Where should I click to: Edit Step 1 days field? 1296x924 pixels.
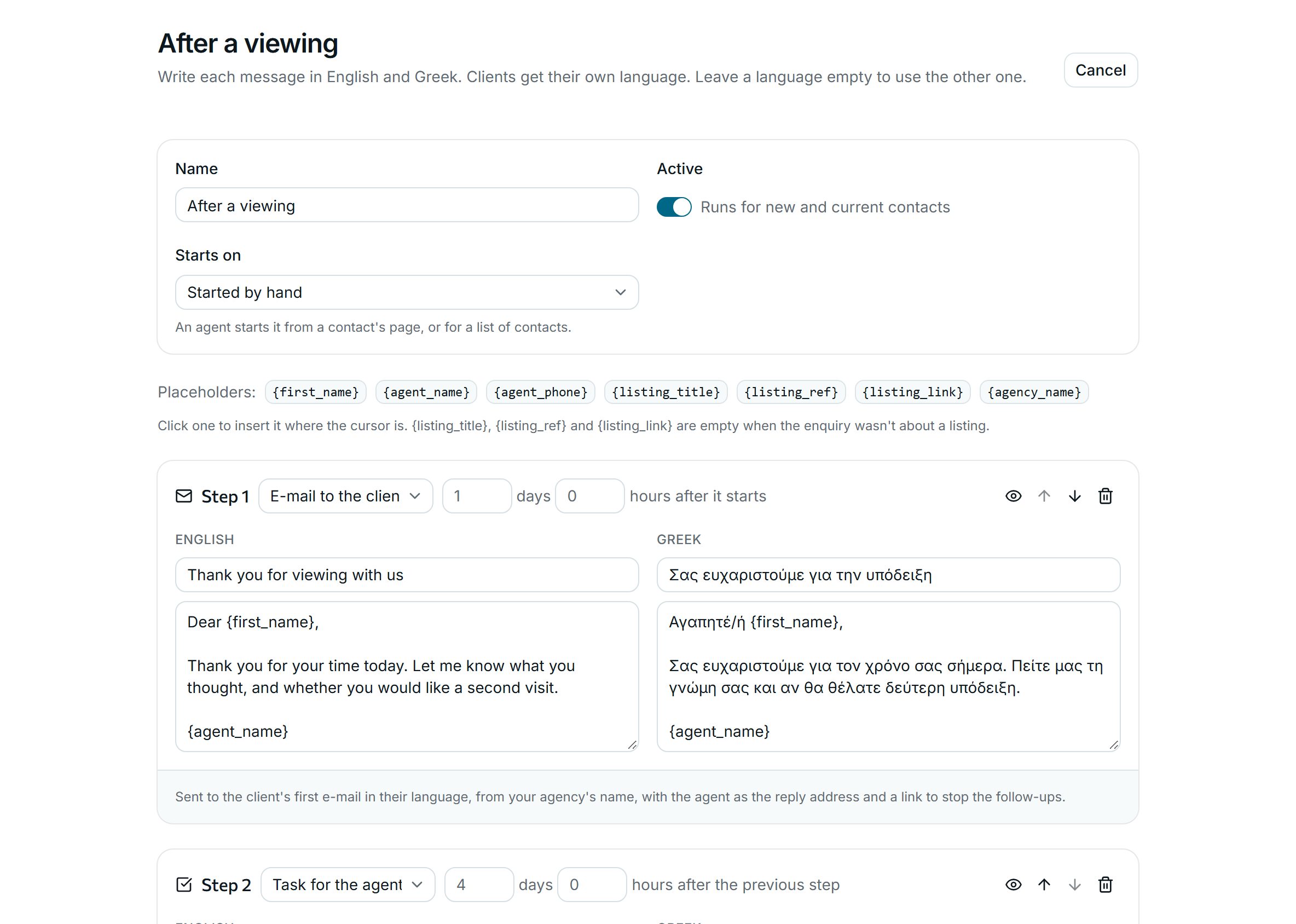pos(477,496)
